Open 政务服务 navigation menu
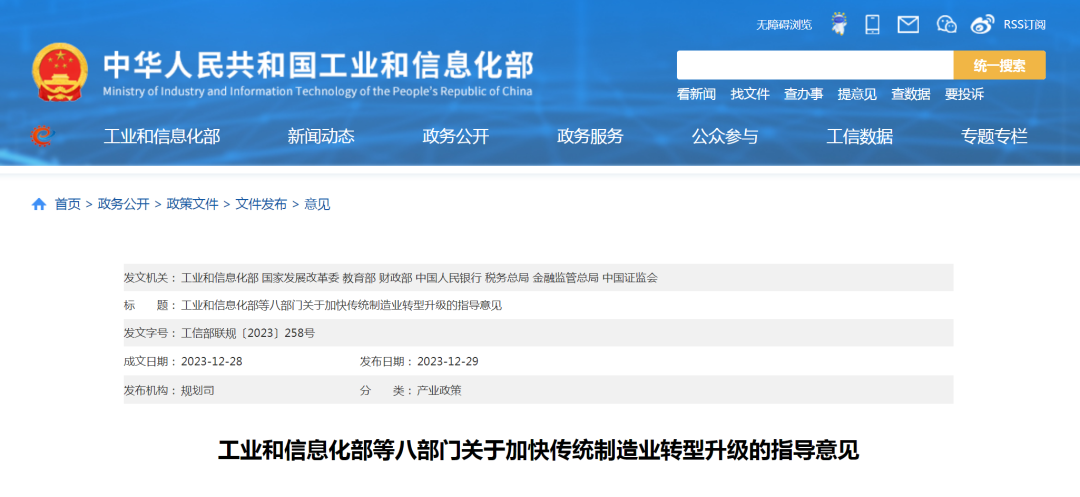This screenshot has height=497, width=1080. tap(590, 136)
